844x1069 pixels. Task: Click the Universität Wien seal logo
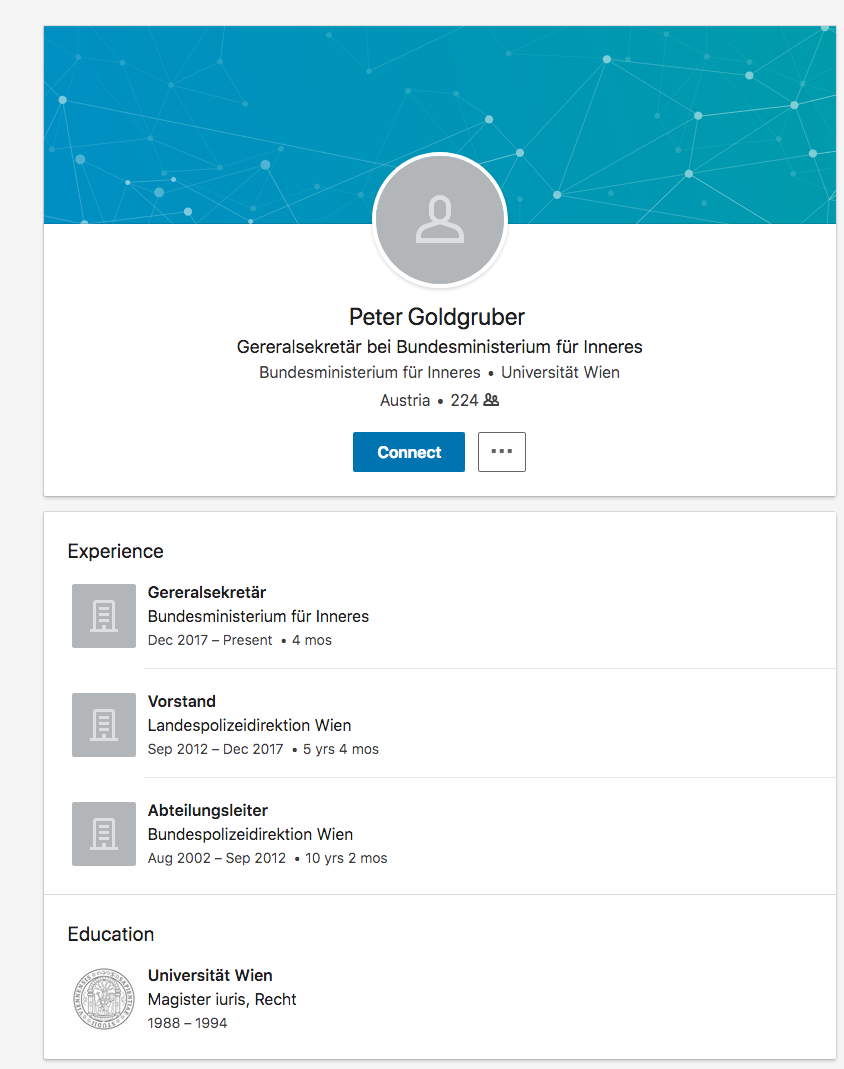(104, 999)
